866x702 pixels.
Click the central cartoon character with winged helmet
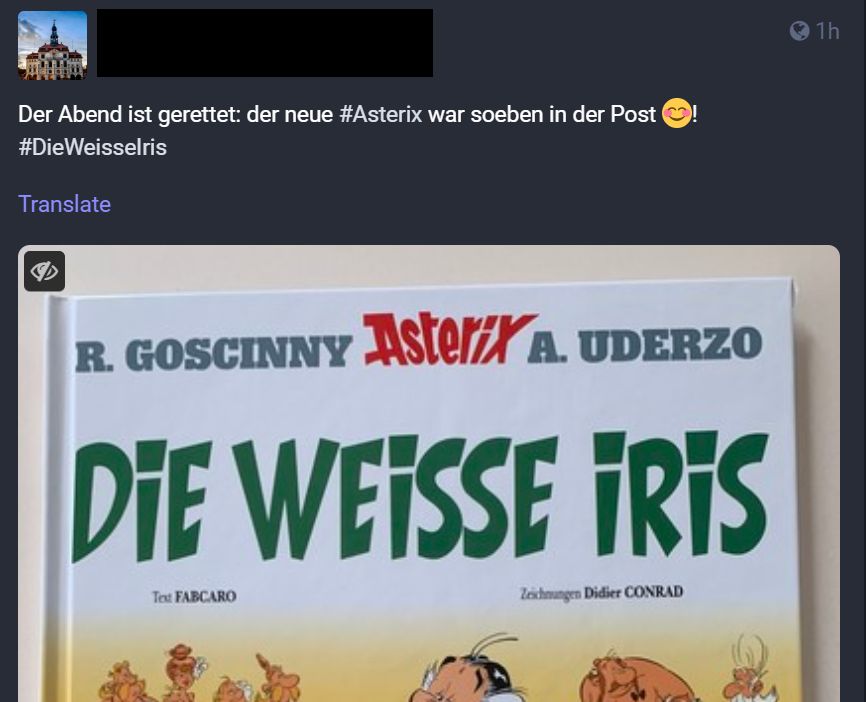(x=469, y=669)
